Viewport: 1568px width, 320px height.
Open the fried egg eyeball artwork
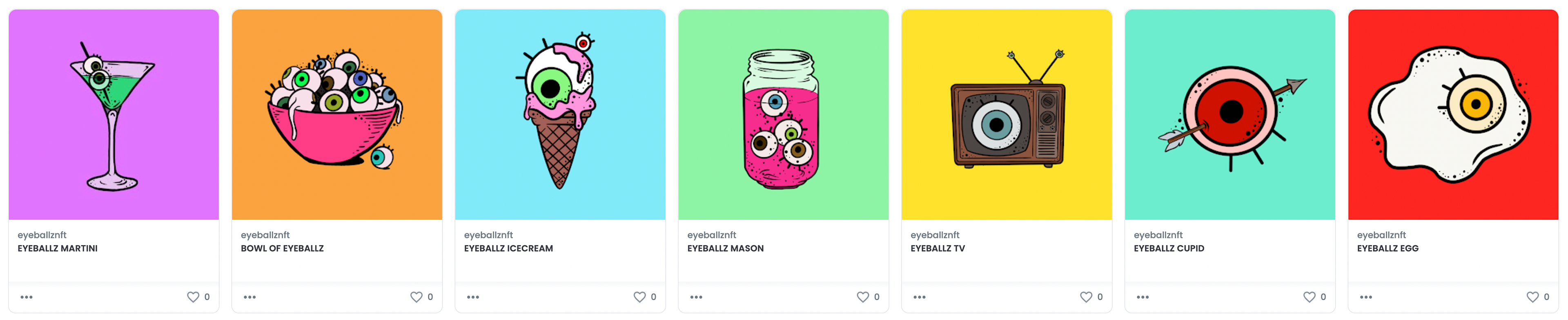pyautogui.click(x=1453, y=114)
